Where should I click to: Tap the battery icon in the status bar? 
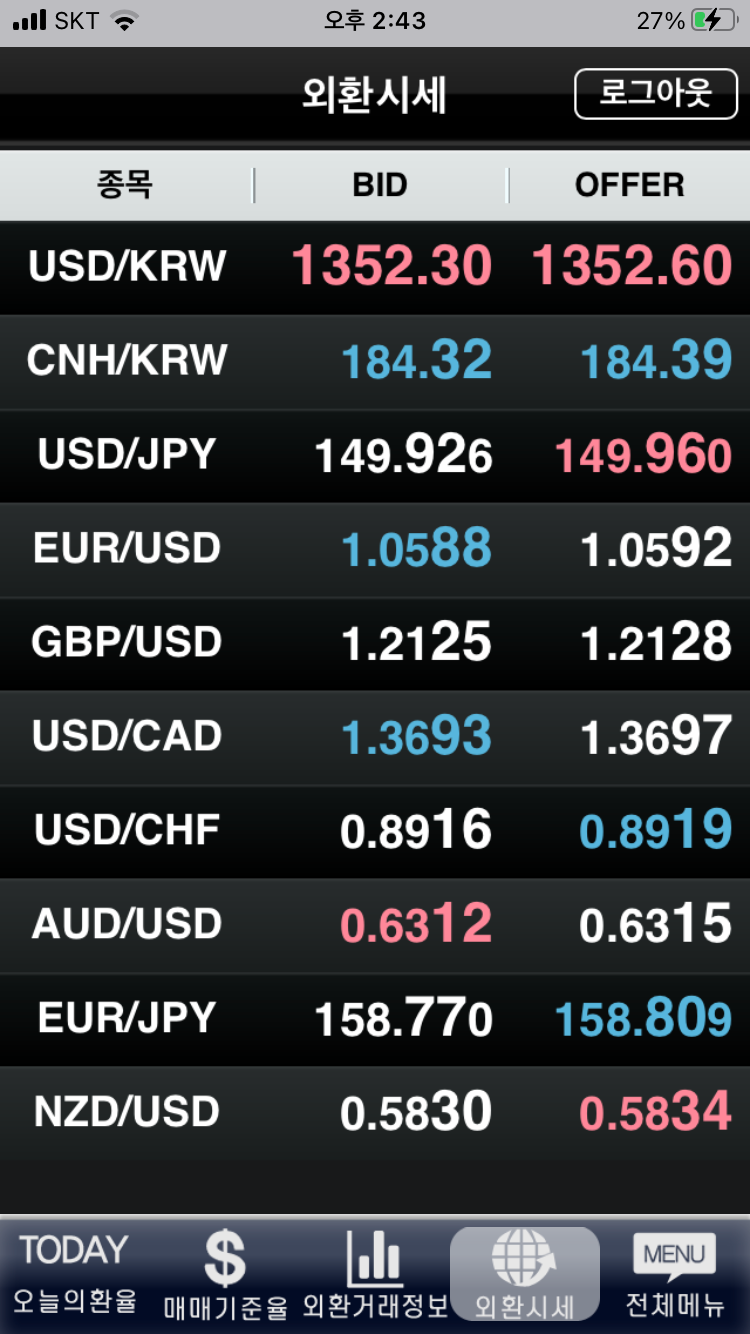(714, 20)
